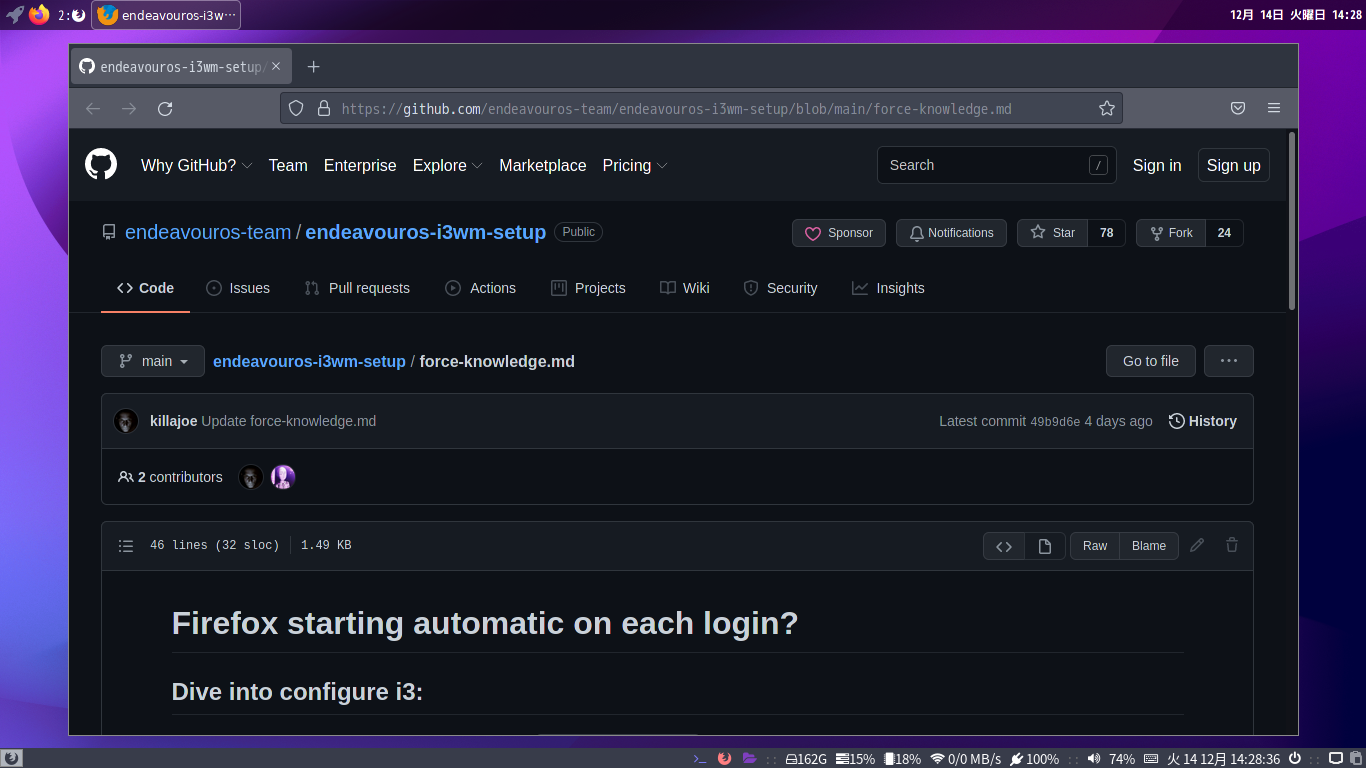Image resolution: width=1366 pixels, height=768 pixels.
Task: Open the Enterprise page link
Action: [360, 166]
